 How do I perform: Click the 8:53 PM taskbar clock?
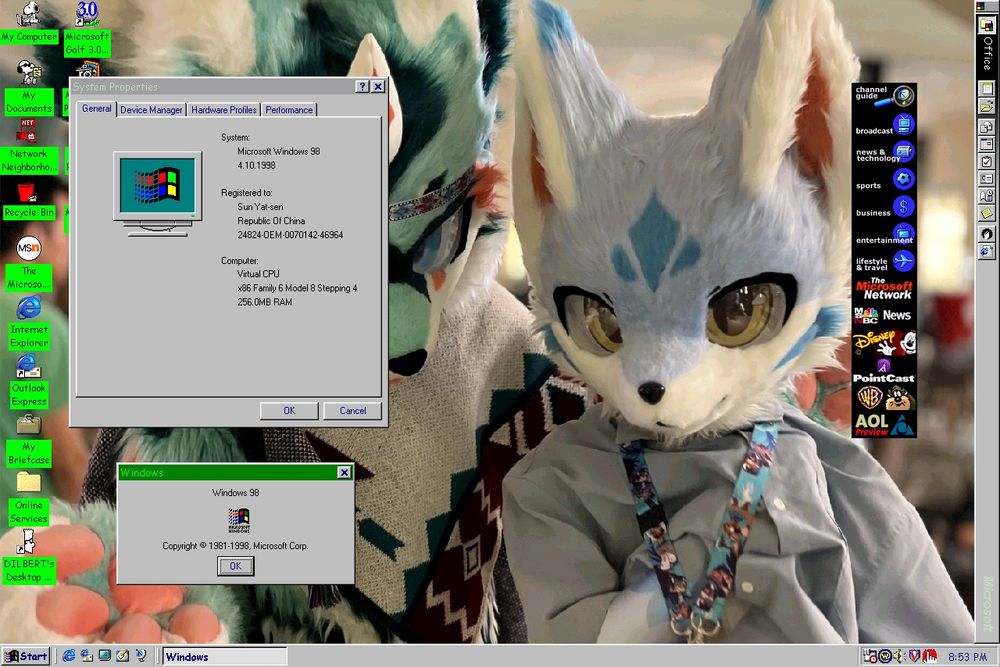[x=967, y=657]
